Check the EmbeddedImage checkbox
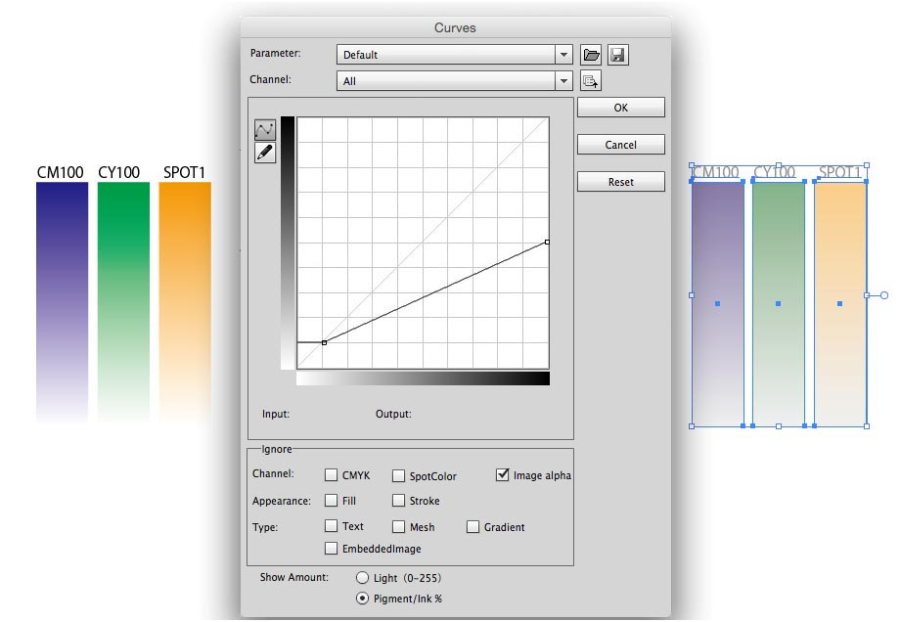900x622 pixels. click(332, 548)
